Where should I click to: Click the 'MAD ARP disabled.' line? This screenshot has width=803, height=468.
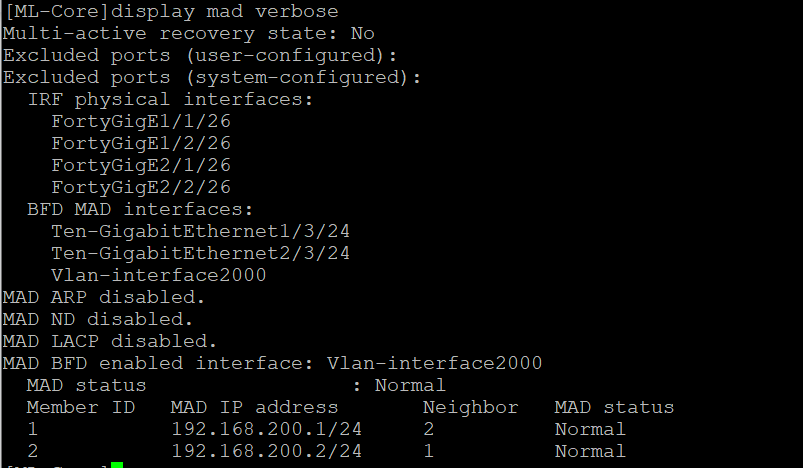(x=104, y=297)
